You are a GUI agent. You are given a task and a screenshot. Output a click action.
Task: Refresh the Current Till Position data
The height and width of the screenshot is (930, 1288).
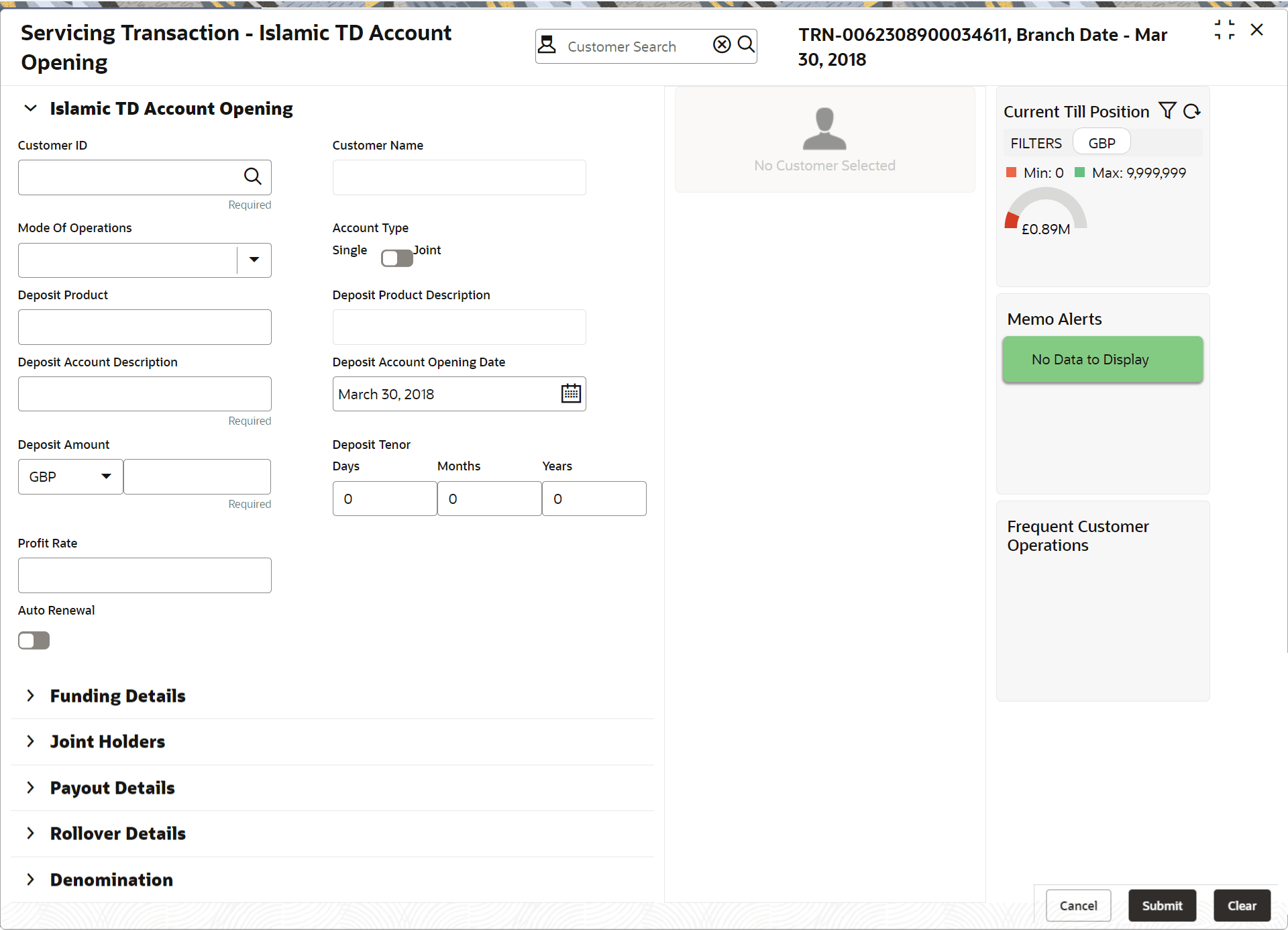[x=1192, y=111]
